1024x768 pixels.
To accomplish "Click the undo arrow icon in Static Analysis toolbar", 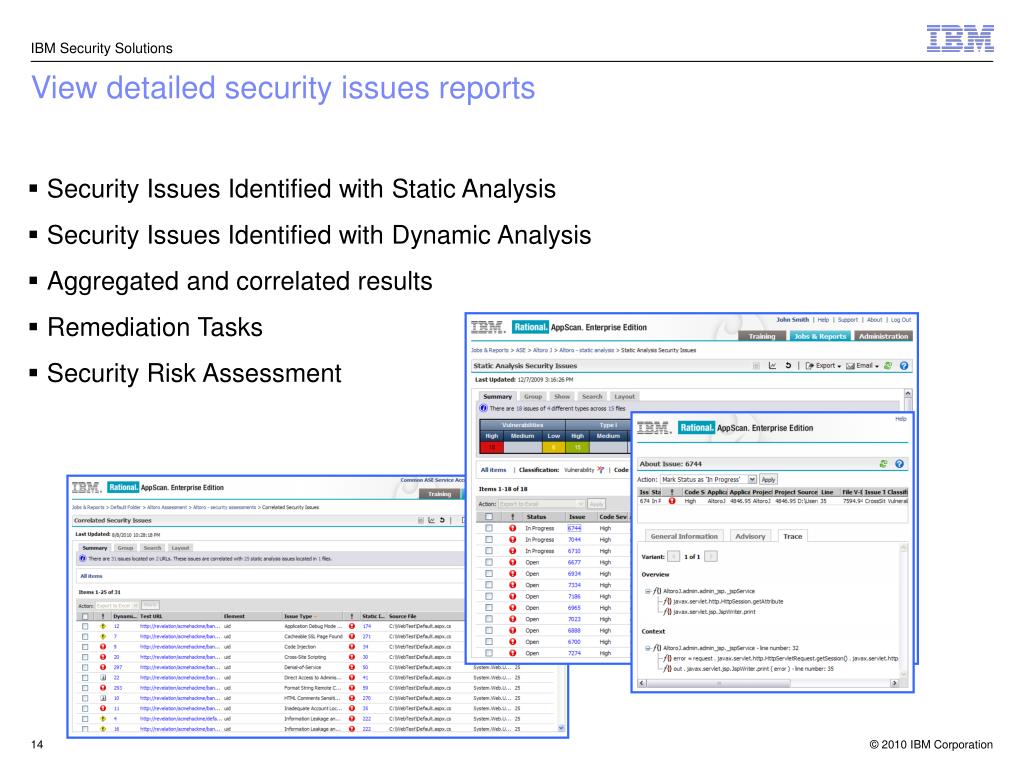I will (788, 366).
